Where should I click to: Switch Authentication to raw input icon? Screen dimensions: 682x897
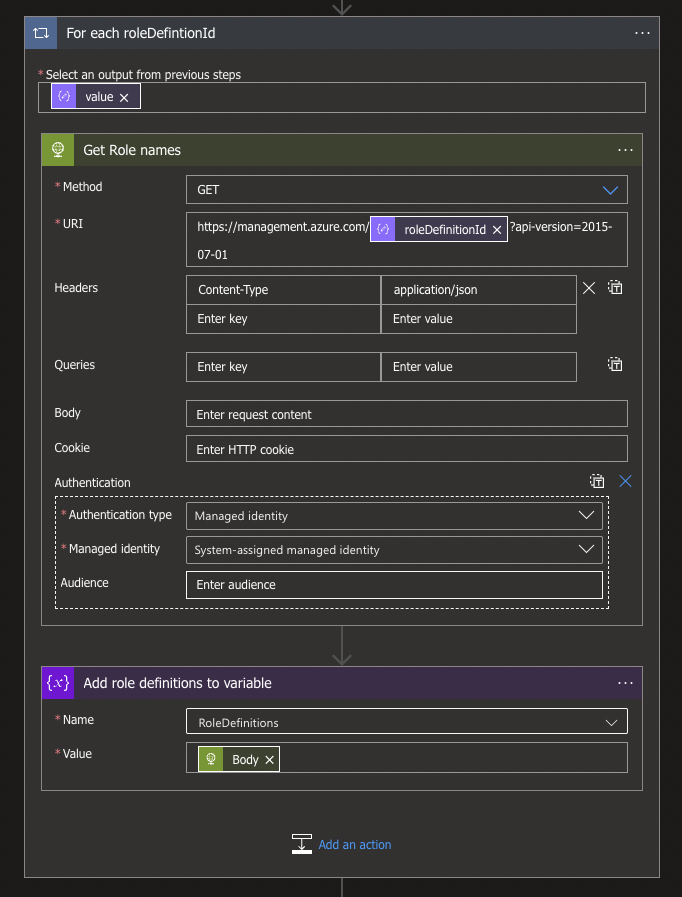tap(597, 481)
